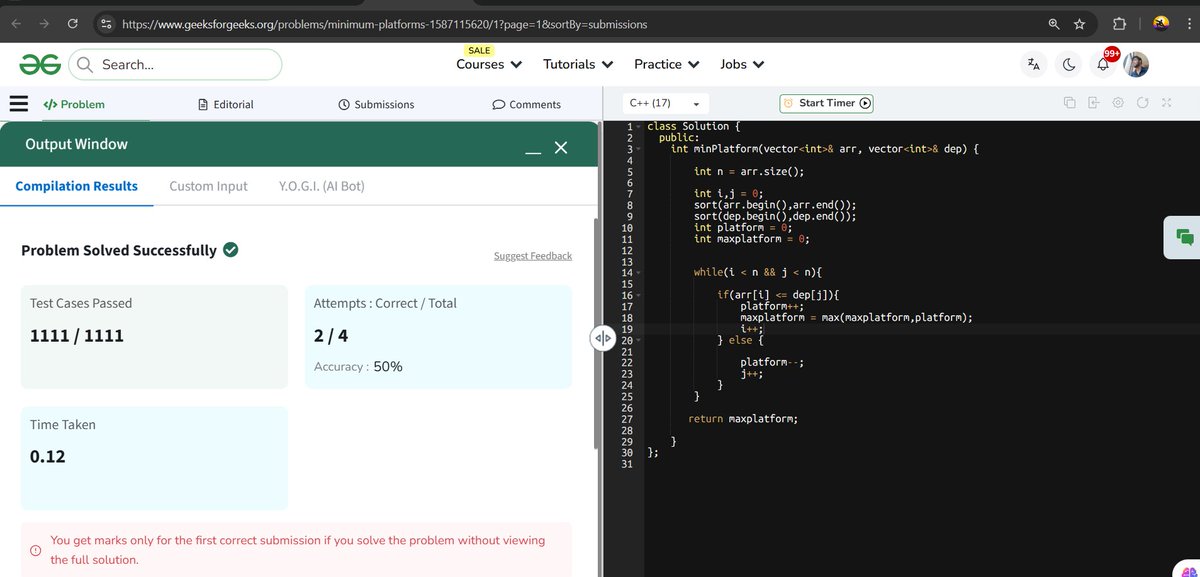Toggle dark mode moon icon
The image size is (1200, 577).
click(1068, 64)
